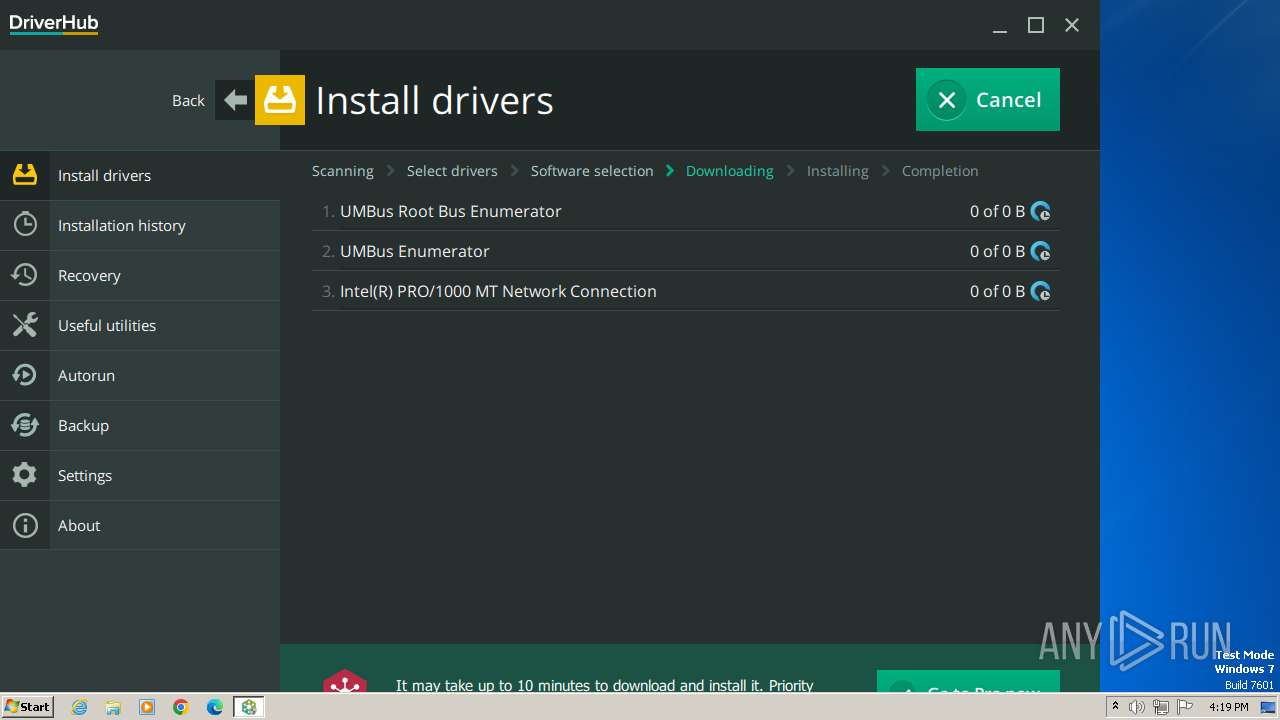Open the Settings menu item

tap(140, 475)
